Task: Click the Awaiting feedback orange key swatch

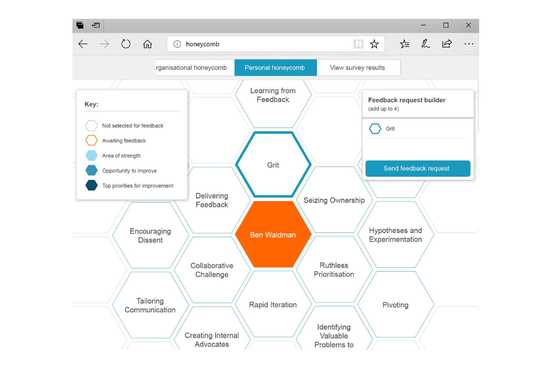Action: pos(91,141)
